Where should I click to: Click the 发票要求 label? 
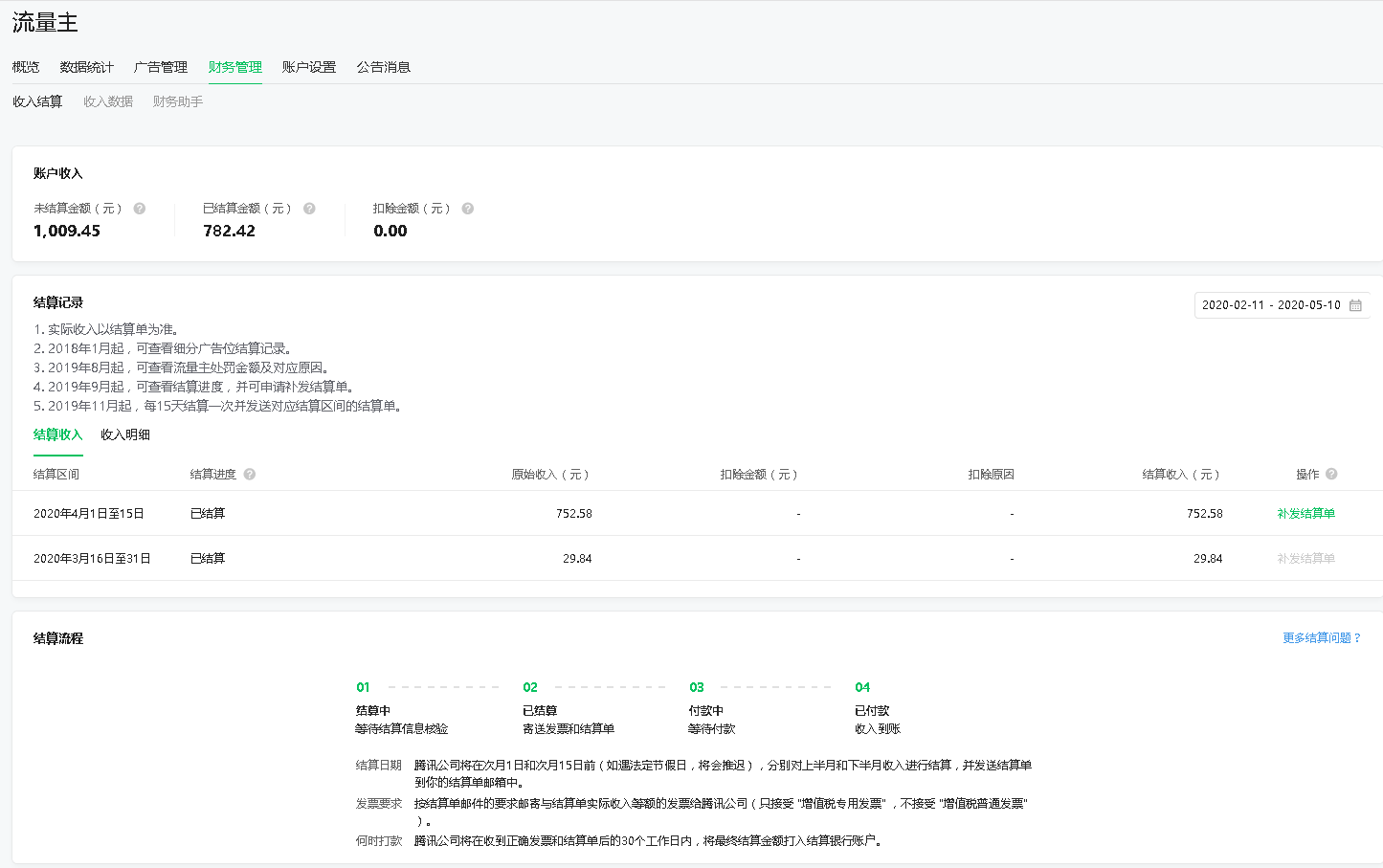click(x=379, y=804)
